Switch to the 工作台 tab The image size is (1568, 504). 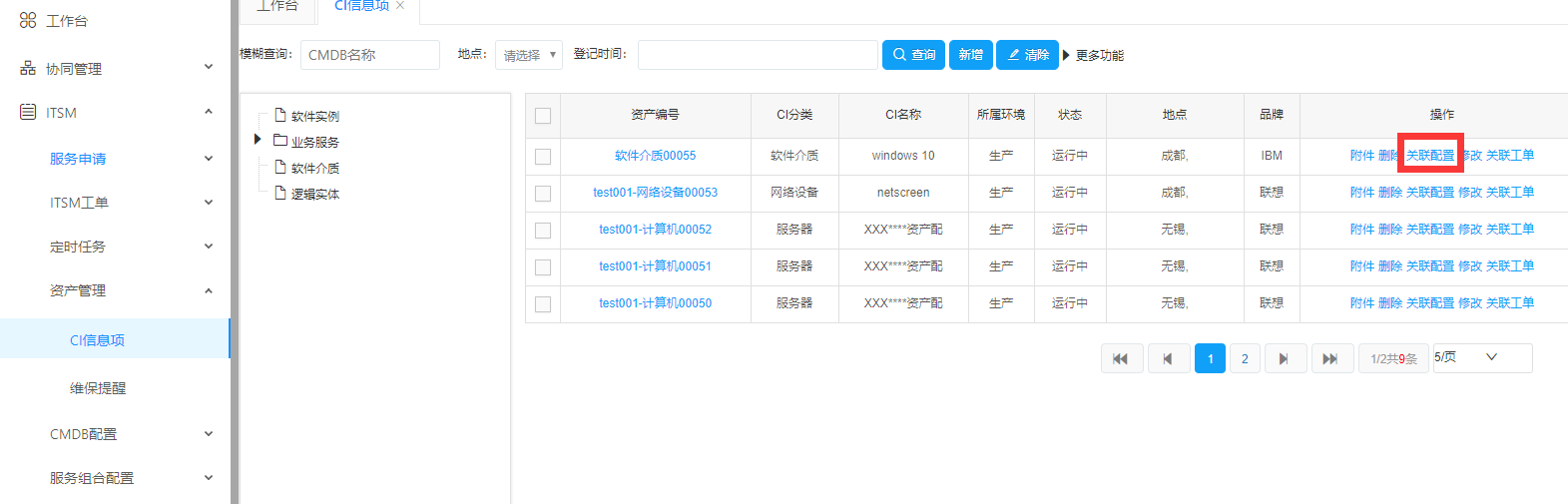[277, 7]
